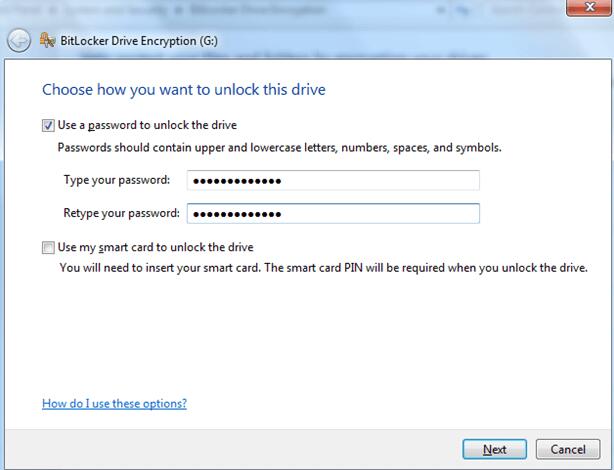The width and height of the screenshot is (614, 470).
Task: Click the BitLocker keys icon in title
Action: coord(47,40)
